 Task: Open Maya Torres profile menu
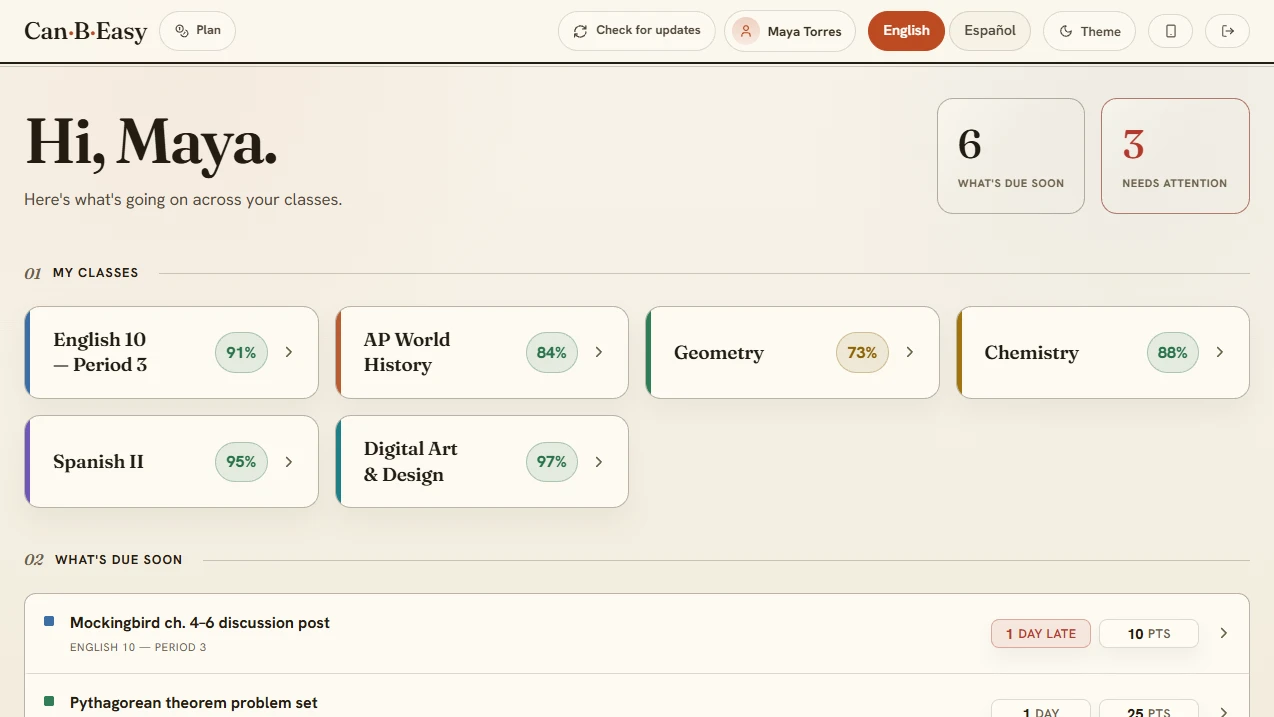click(x=790, y=31)
